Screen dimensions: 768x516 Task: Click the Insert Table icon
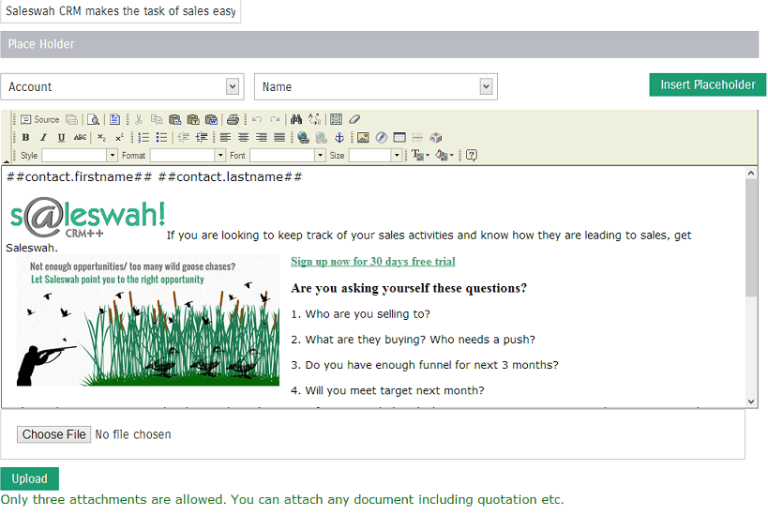[x=400, y=138]
